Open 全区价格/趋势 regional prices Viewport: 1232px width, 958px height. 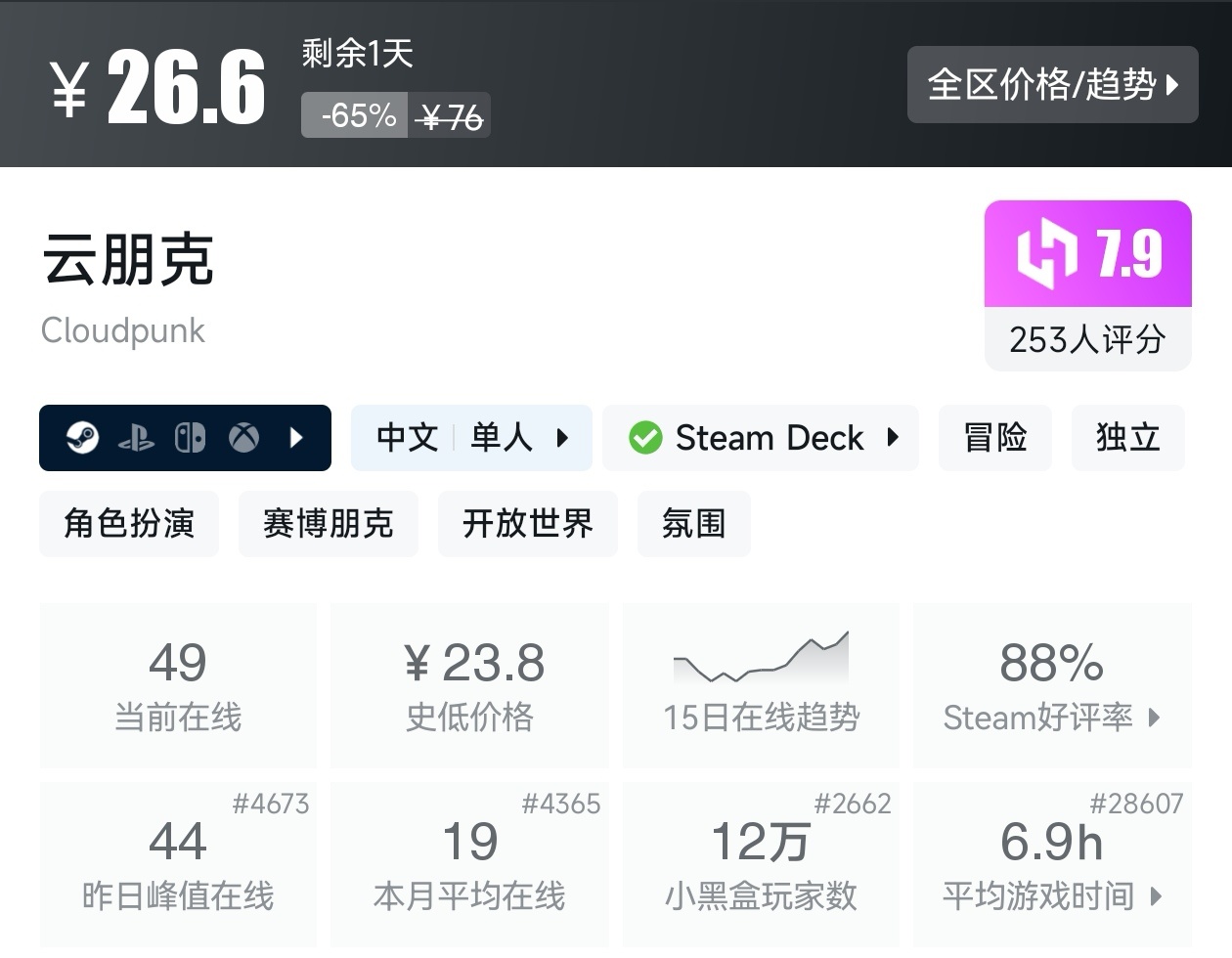pyautogui.click(x=1052, y=85)
